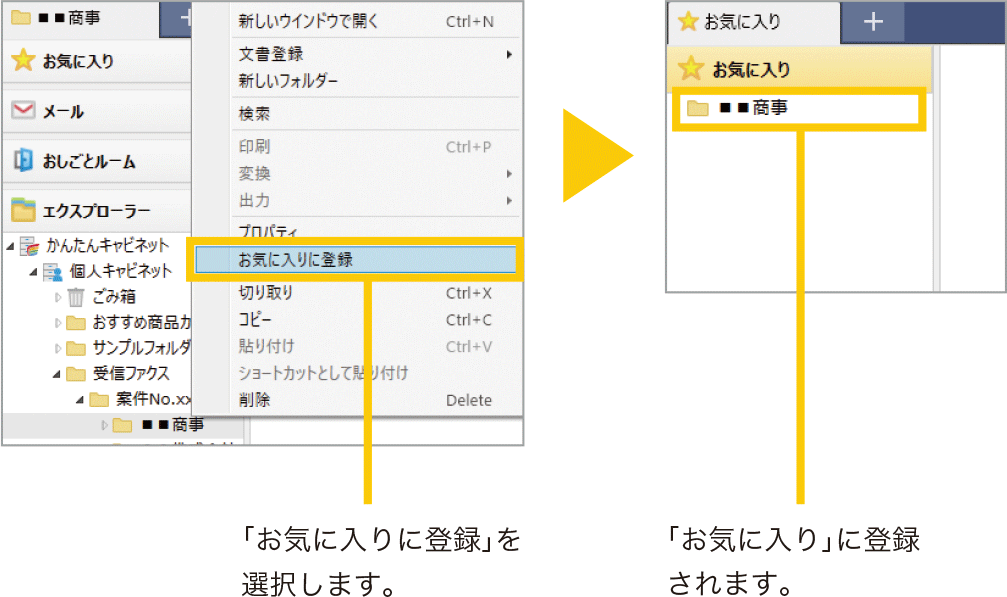Click the star icon on the お気に入り tab
The height and width of the screenshot is (597, 1007).
[688, 22]
